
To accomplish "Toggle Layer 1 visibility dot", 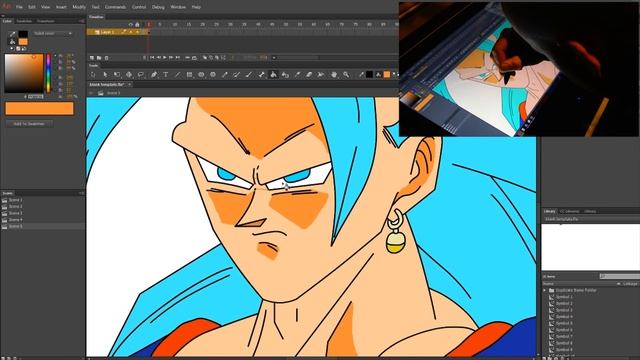I will (x=131, y=32).
